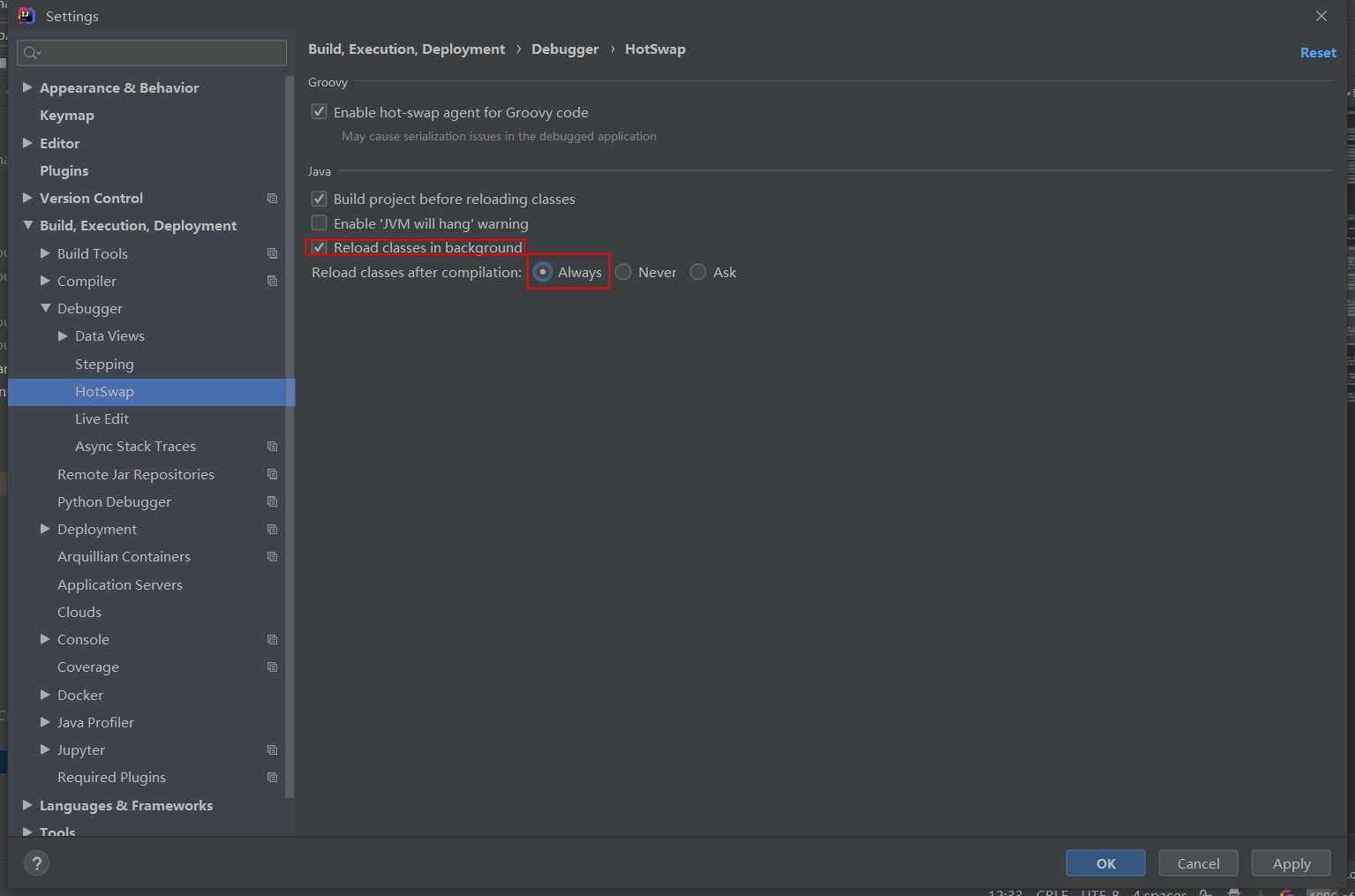This screenshot has width=1355, height=896.
Task: Click the project-level icon beside Python Debugger
Action: [272, 502]
